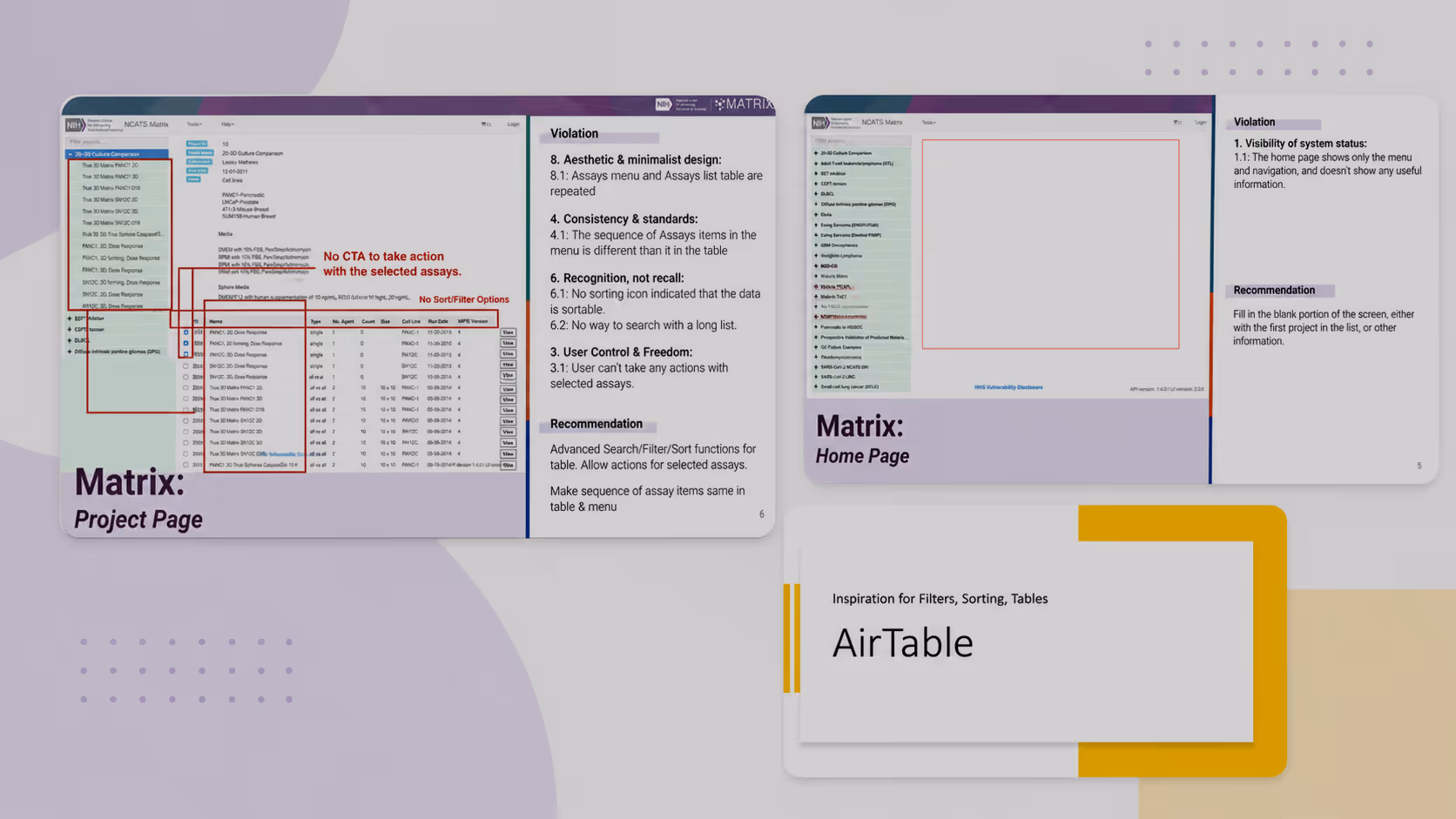Open the cart icon on the Home Page slide

point(1177,123)
